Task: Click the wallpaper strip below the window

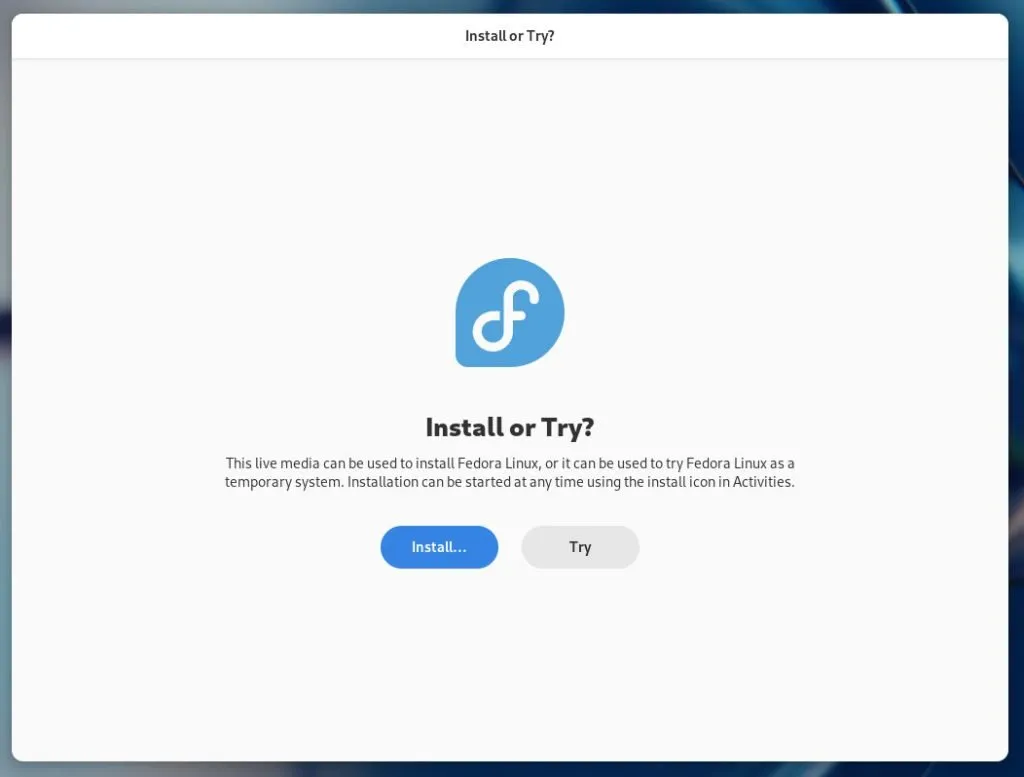Action: tap(510, 770)
